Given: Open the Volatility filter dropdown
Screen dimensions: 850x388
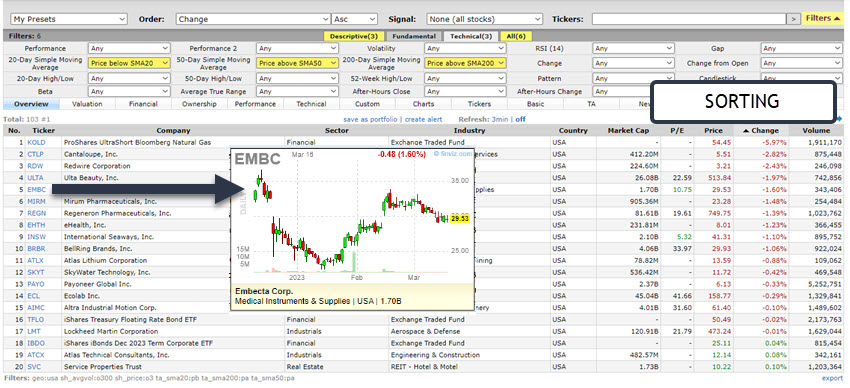Looking at the screenshot, I should (x=466, y=48).
